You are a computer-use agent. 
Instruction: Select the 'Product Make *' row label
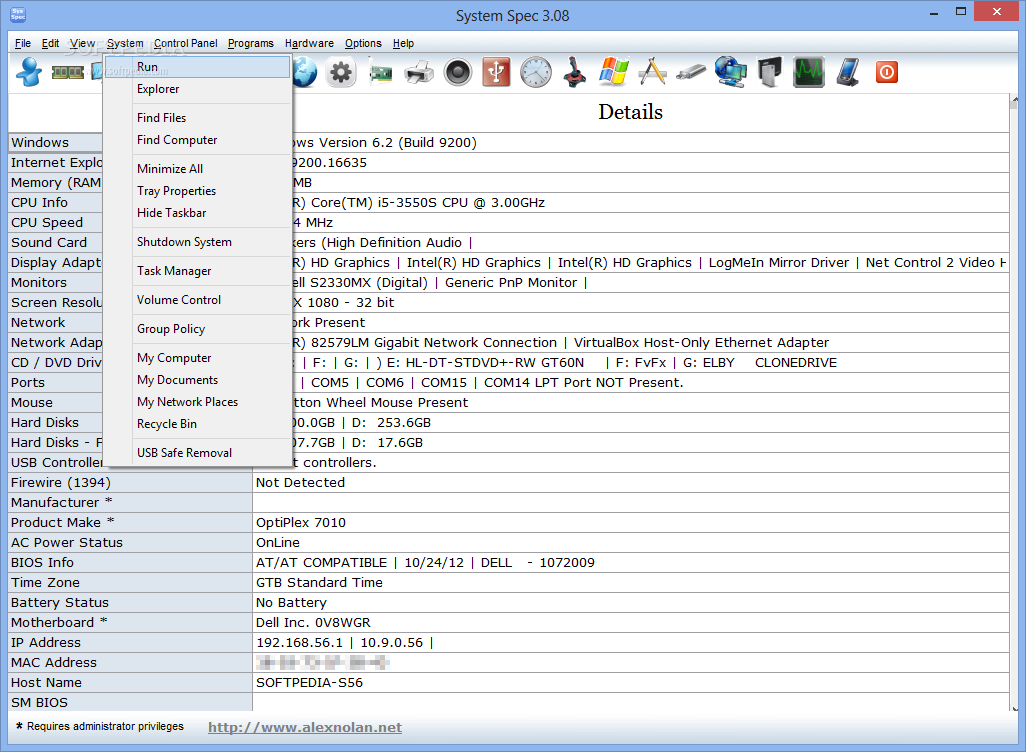pos(131,522)
